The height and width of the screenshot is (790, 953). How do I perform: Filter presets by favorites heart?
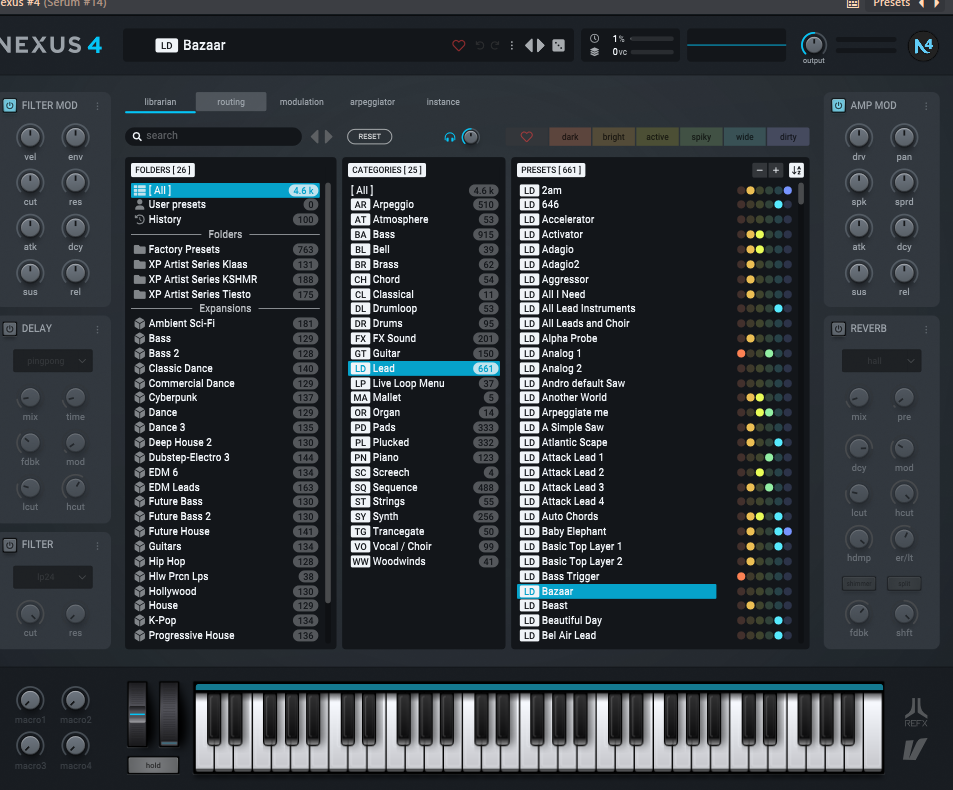(527, 137)
